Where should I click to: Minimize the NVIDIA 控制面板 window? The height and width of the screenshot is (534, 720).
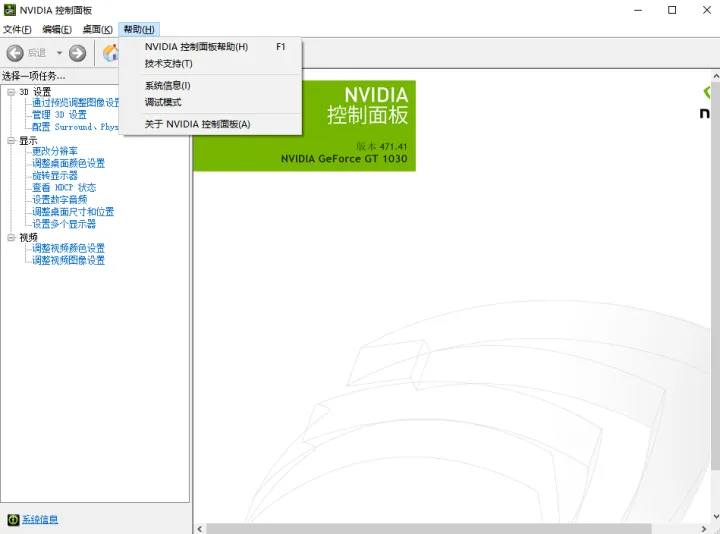[638, 10]
